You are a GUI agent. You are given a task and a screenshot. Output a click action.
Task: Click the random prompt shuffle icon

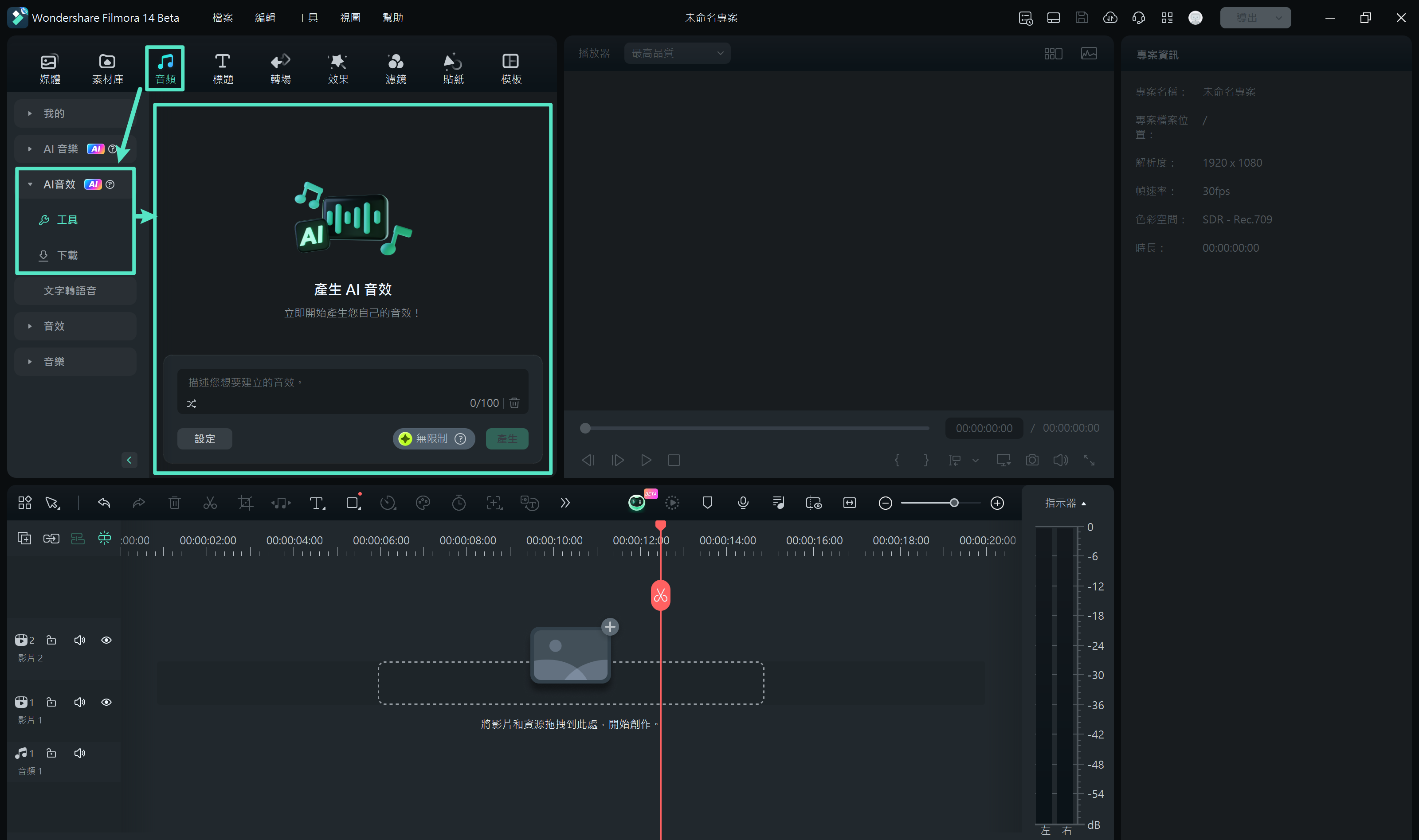point(192,403)
